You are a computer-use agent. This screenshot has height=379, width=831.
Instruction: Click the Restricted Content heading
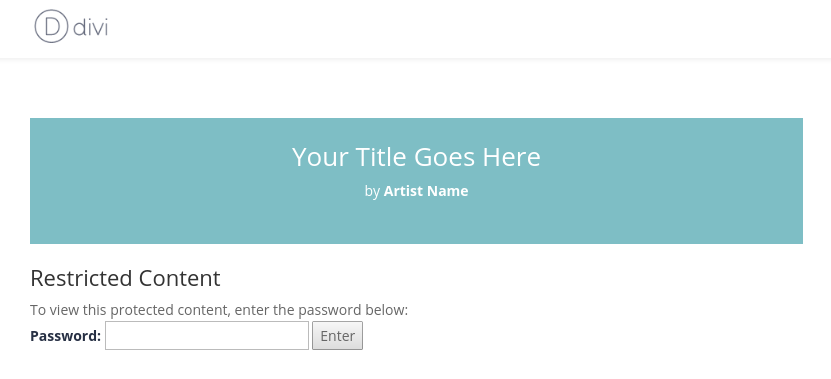(125, 278)
